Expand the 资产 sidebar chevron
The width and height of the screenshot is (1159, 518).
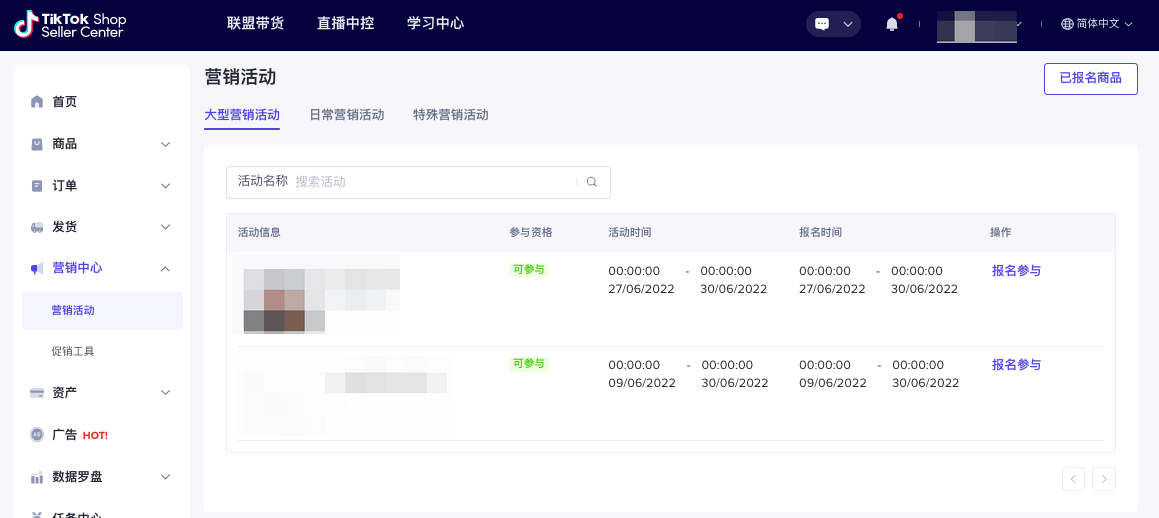pyautogui.click(x=166, y=392)
